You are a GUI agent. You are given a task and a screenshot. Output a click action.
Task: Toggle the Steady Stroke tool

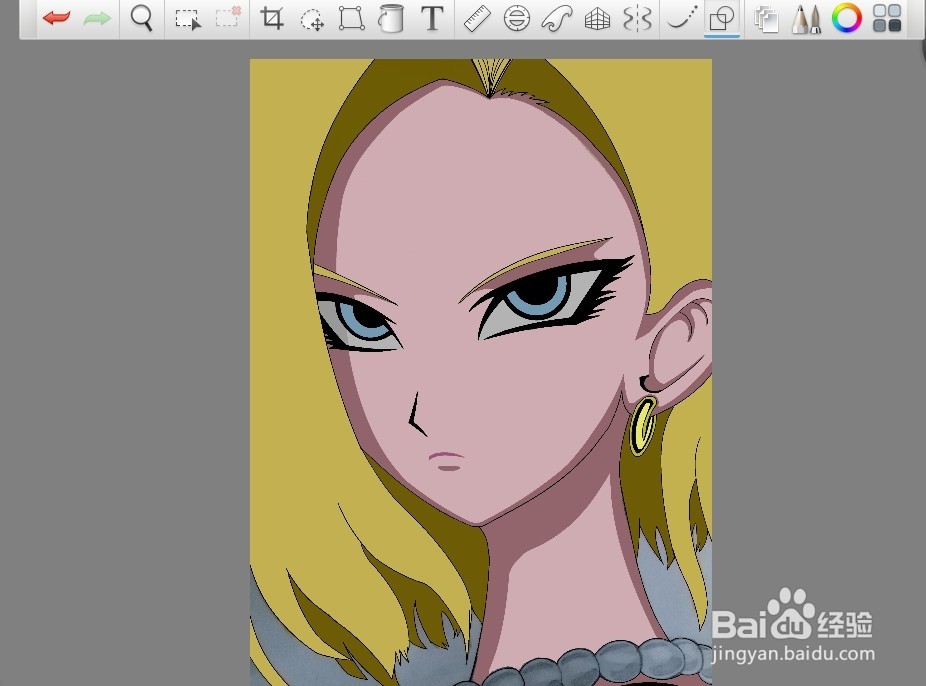(682, 18)
